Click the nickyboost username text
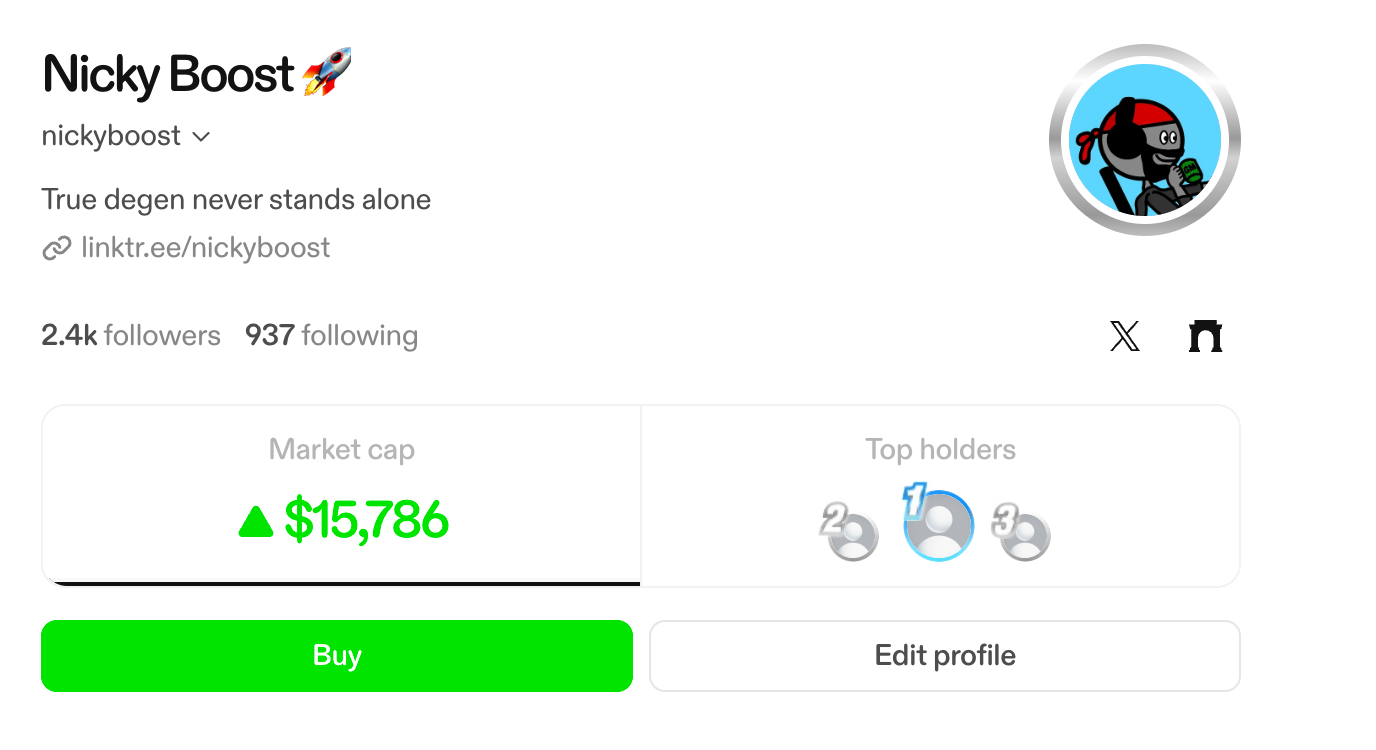The height and width of the screenshot is (750, 1376). (x=111, y=136)
